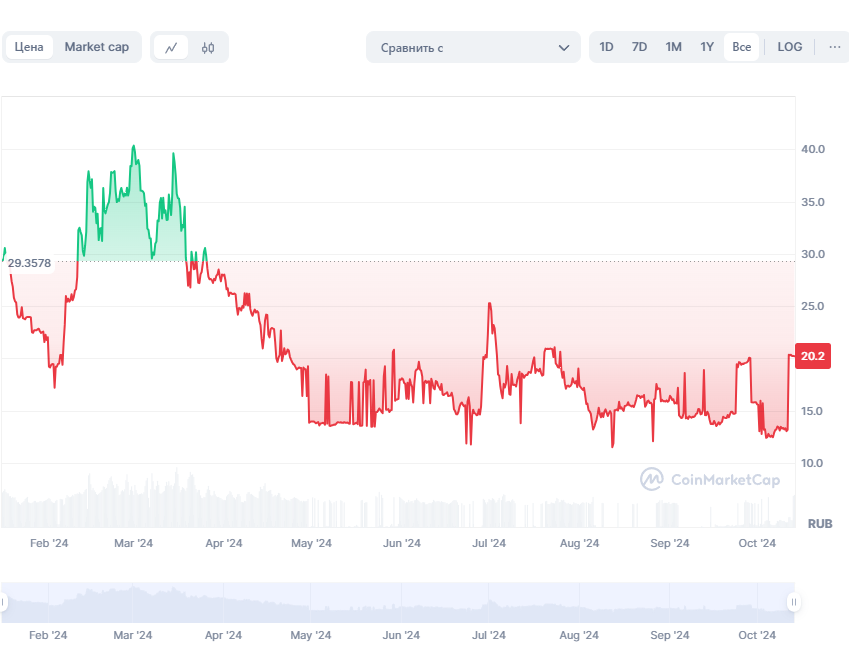This screenshot has height=661, width=849.
Task: Click the 20.2 current price label
Action: pos(813,355)
